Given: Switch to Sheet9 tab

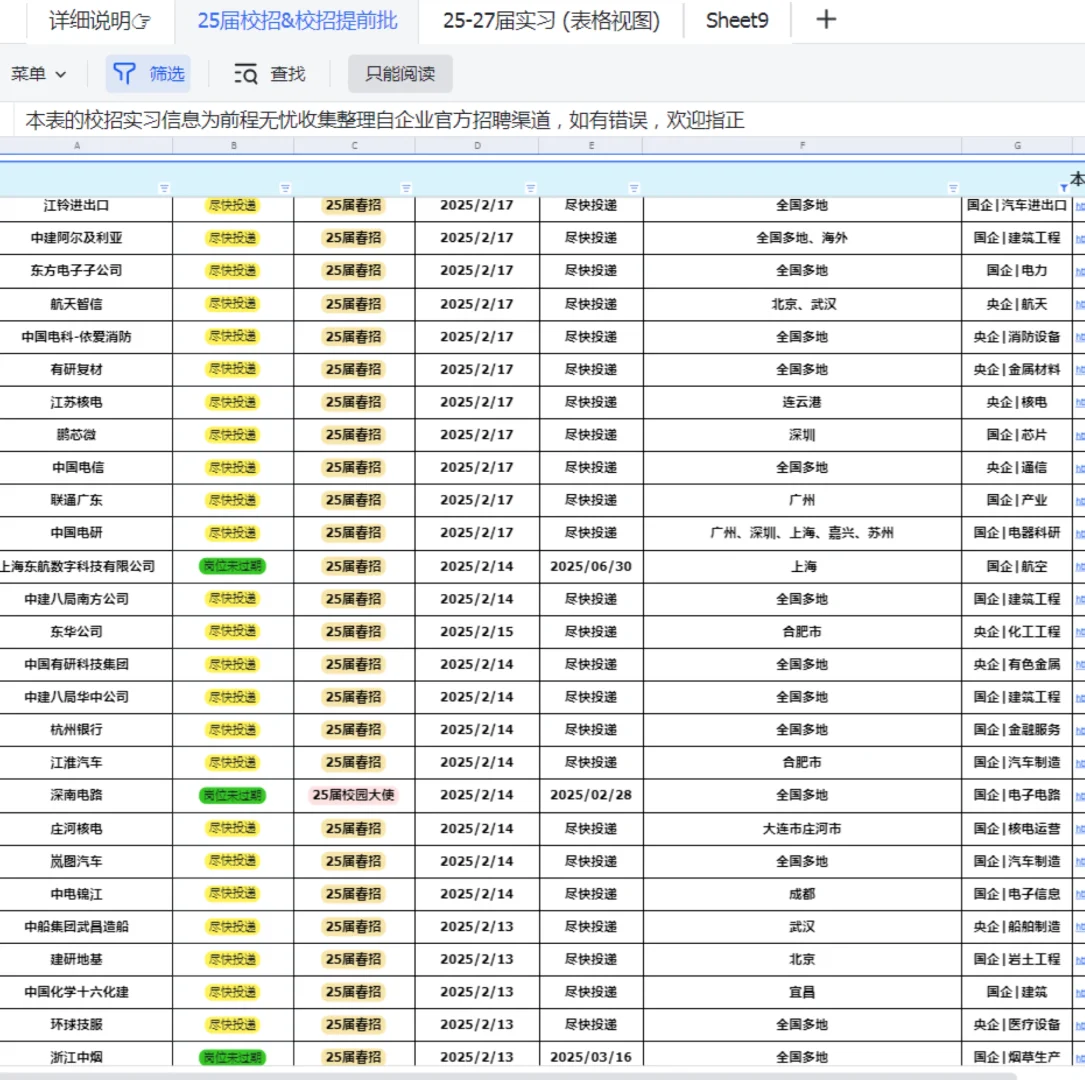Looking at the screenshot, I should (737, 21).
